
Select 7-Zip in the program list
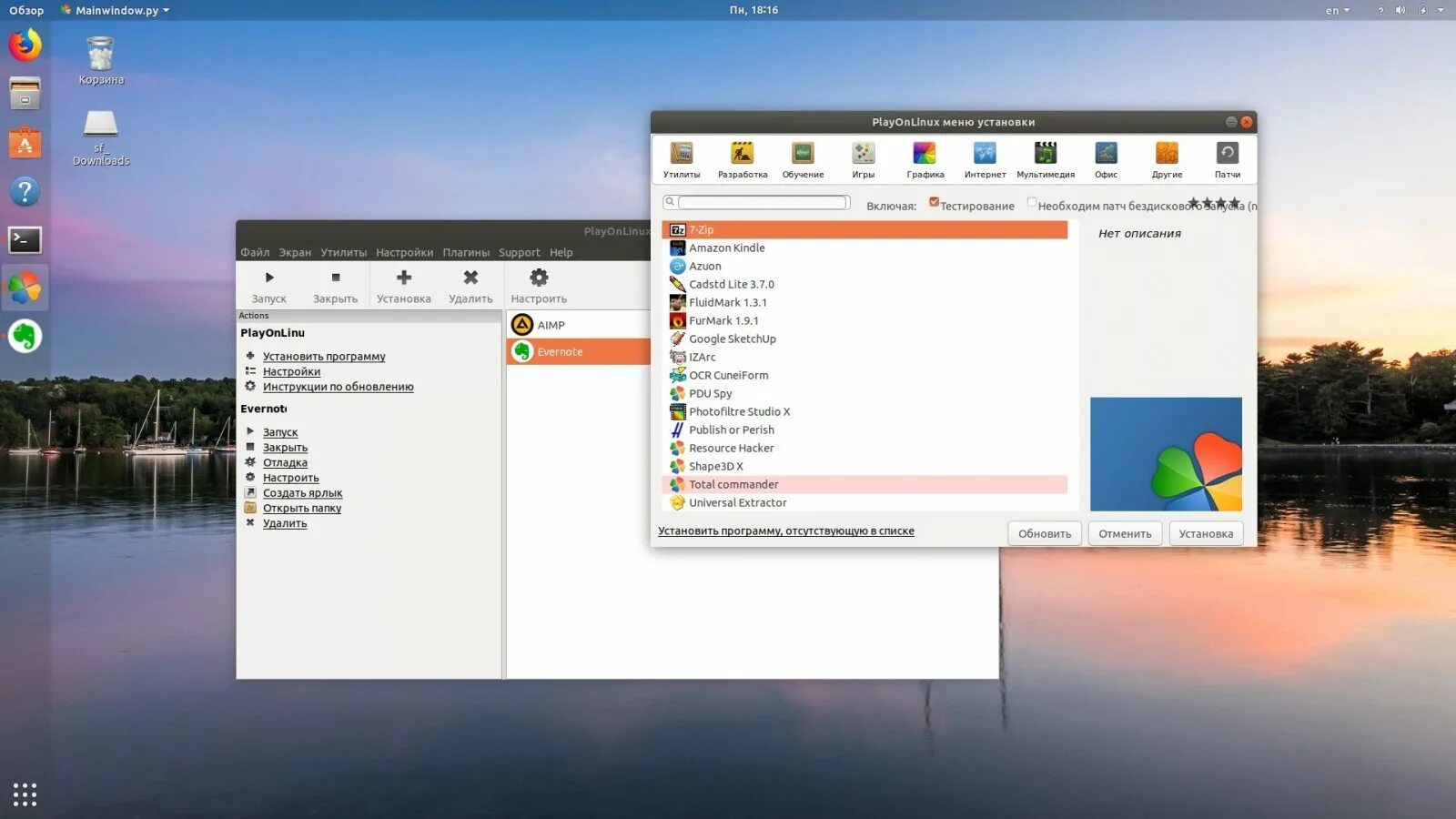coord(864,229)
